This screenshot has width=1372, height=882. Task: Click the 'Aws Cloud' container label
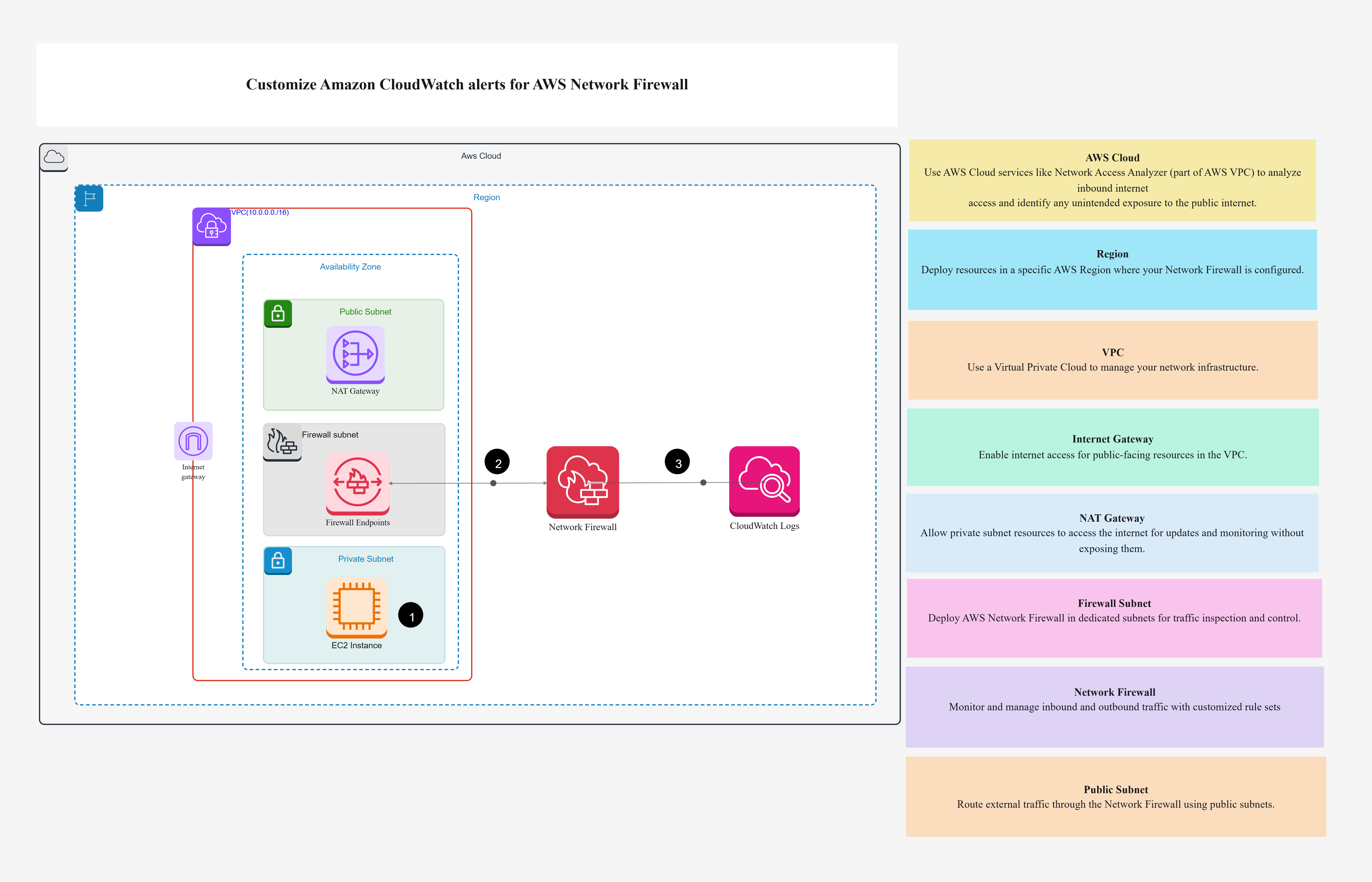coord(481,156)
